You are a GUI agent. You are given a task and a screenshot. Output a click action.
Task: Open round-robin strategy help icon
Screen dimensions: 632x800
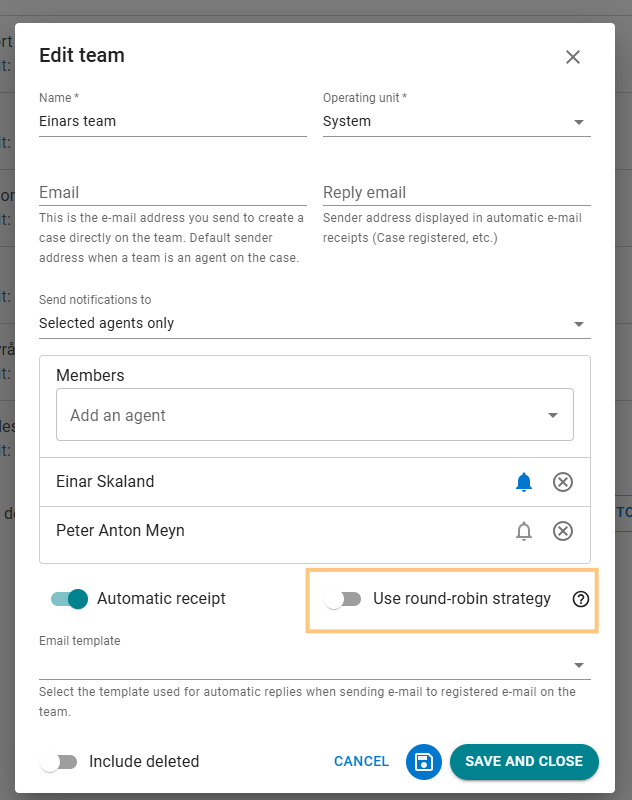pos(580,598)
